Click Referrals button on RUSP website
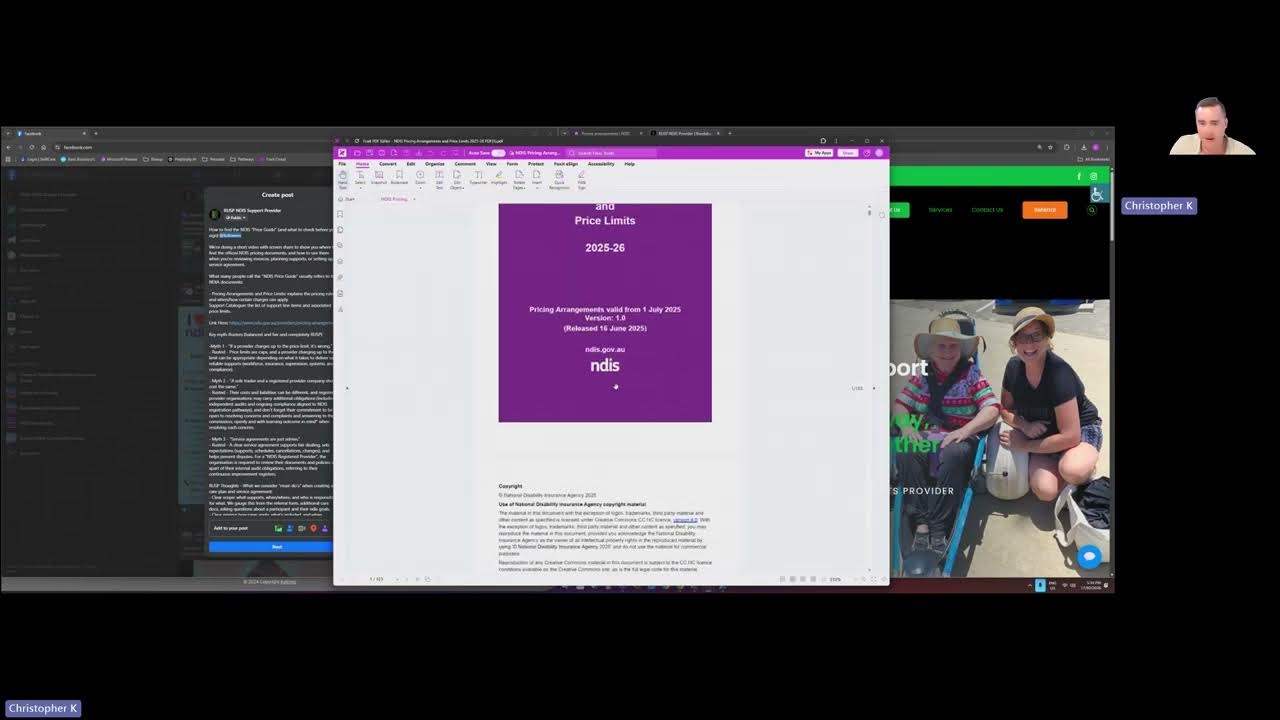This screenshot has width=1280, height=720. [x=1045, y=210]
